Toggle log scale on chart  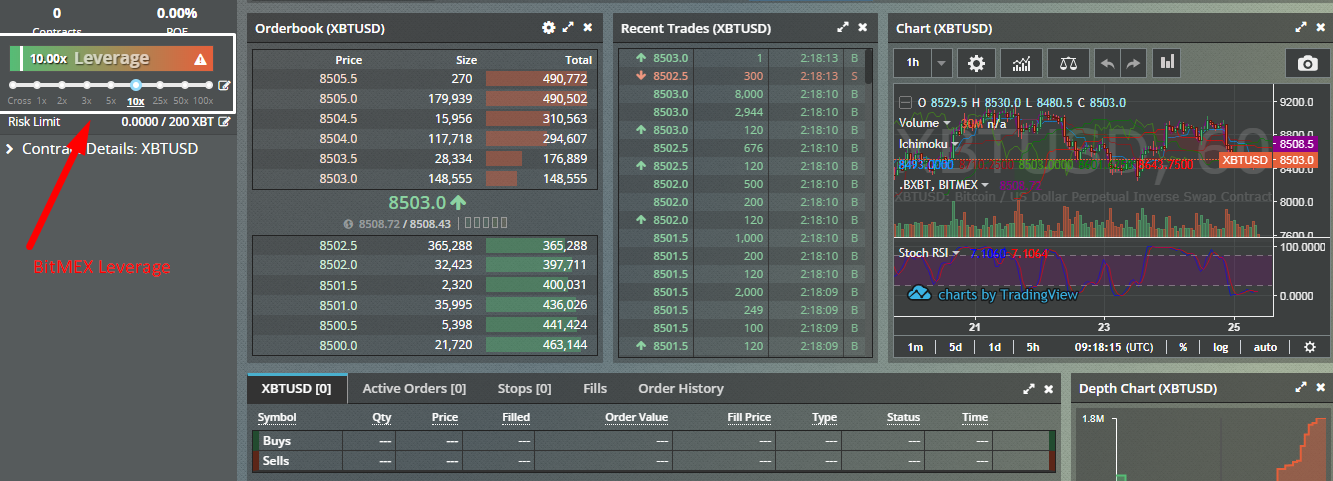[1221, 347]
